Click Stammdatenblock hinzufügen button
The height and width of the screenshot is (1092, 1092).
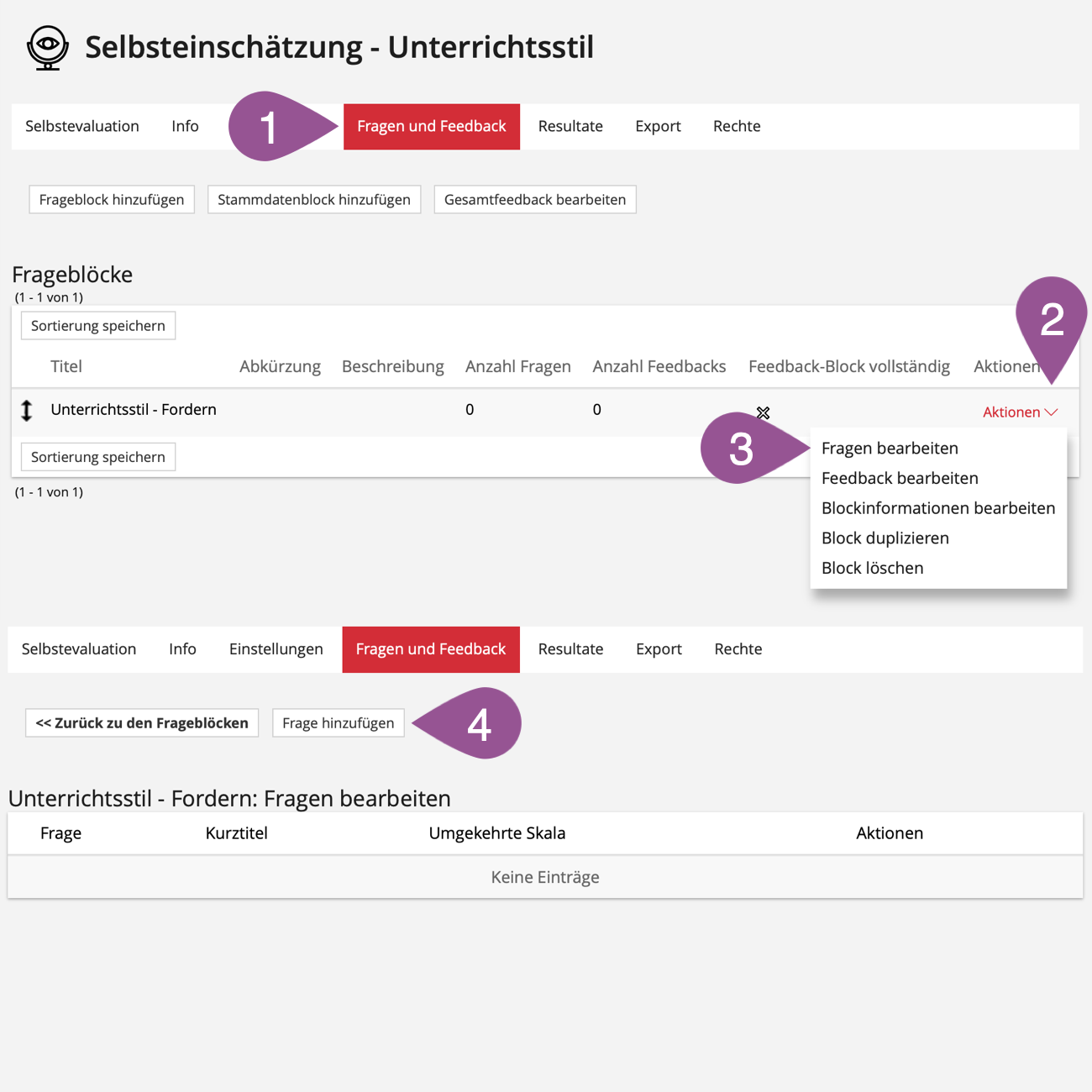[x=313, y=200]
